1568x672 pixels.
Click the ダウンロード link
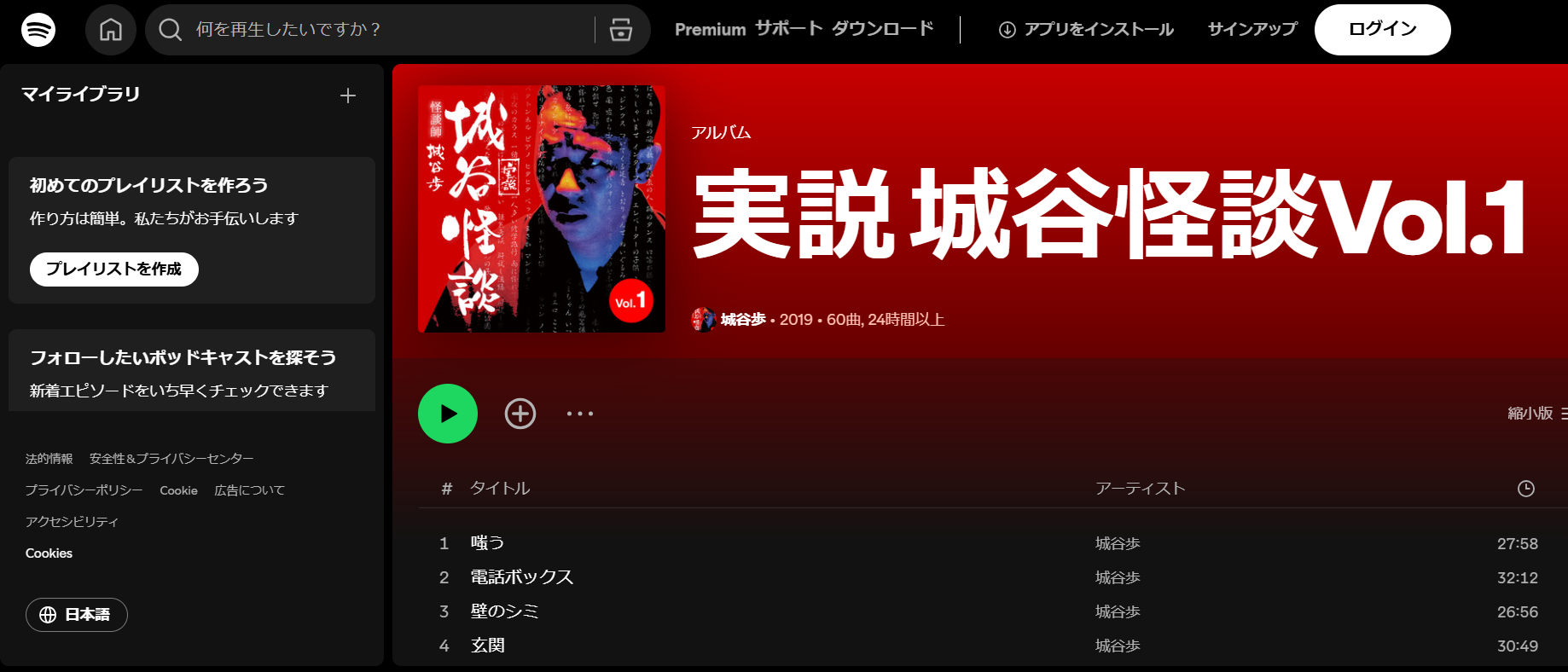point(883,29)
